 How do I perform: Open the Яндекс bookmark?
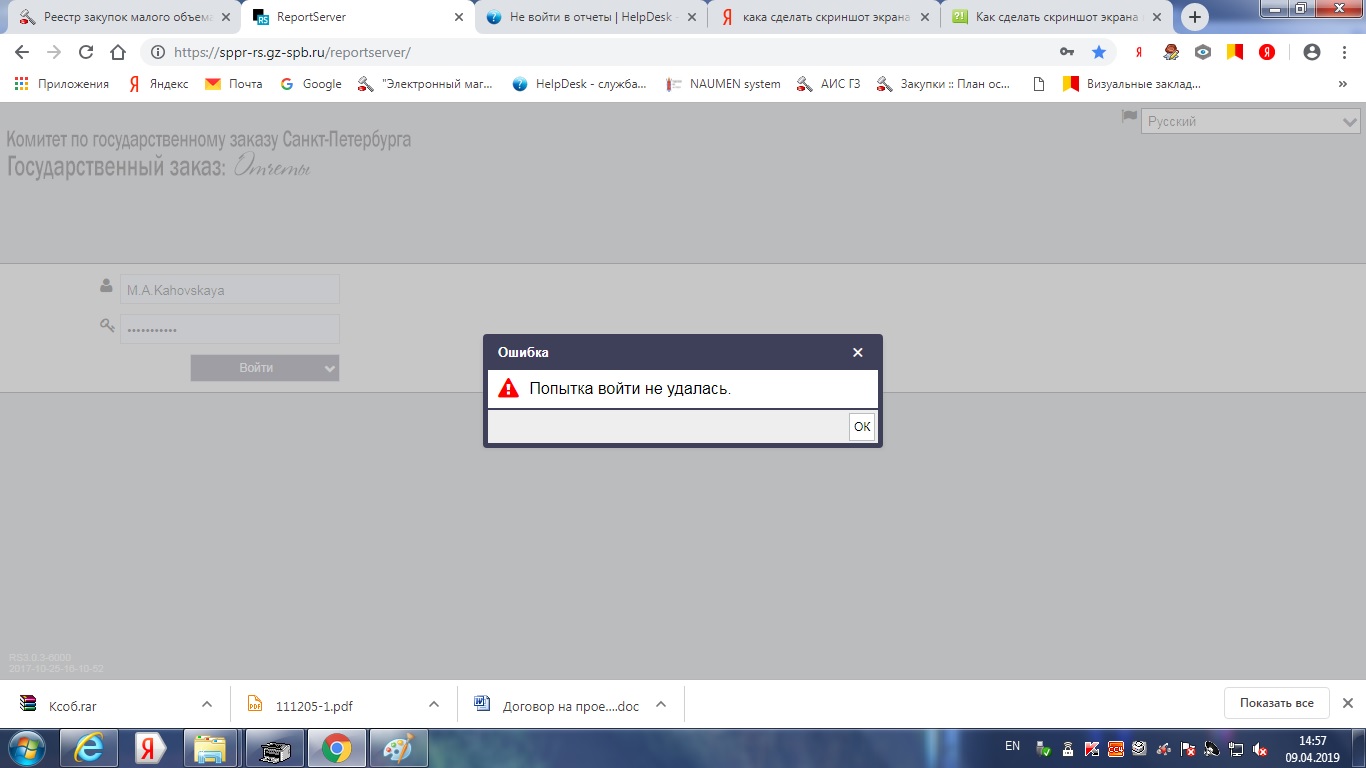pyautogui.click(x=158, y=84)
